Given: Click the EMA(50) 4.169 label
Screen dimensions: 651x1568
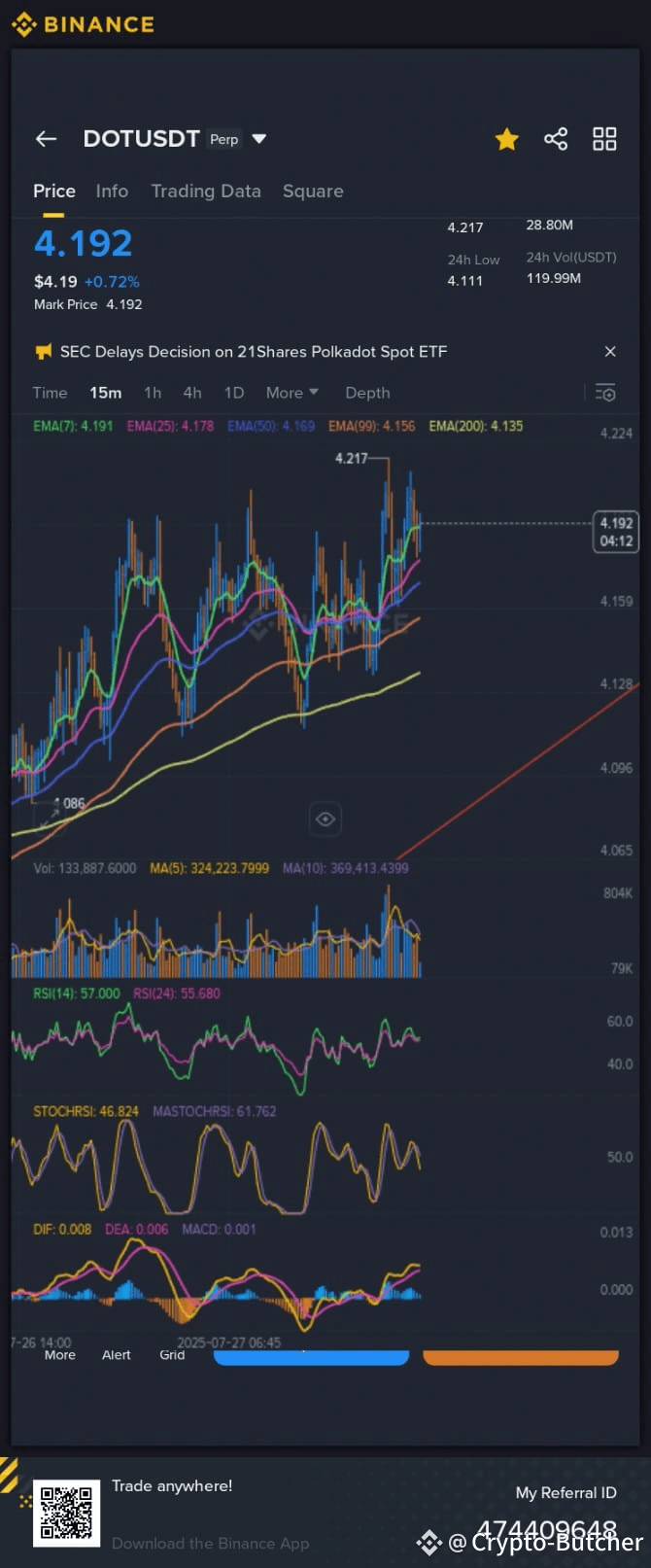Looking at the screenshot, I should click(x=271, y=426).
